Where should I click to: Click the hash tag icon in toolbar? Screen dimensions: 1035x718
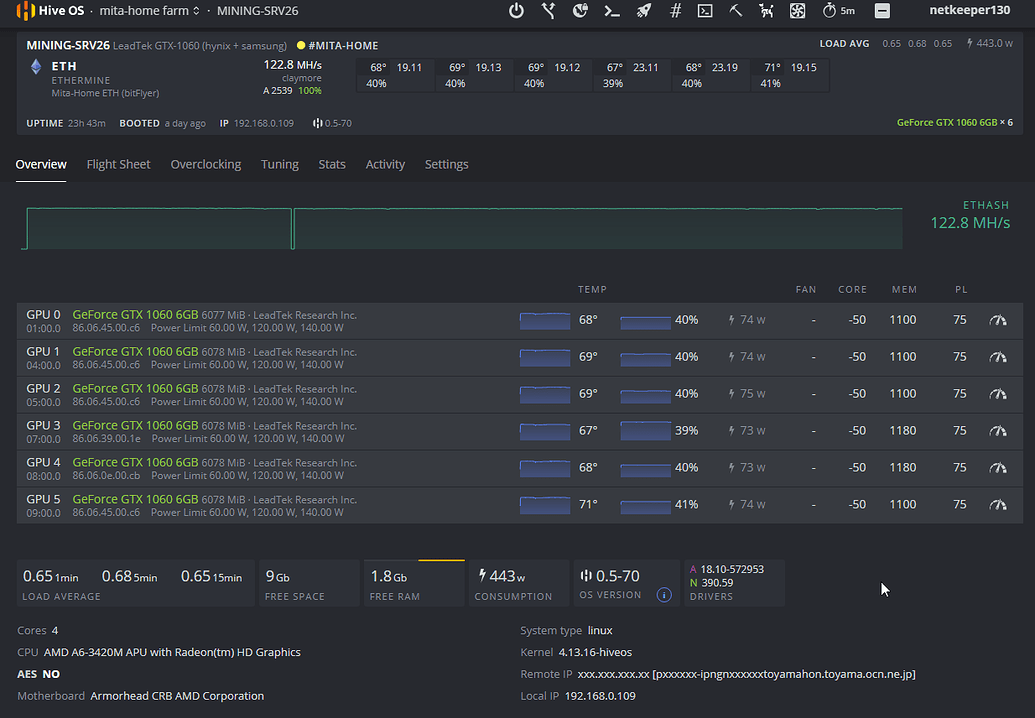676,11
